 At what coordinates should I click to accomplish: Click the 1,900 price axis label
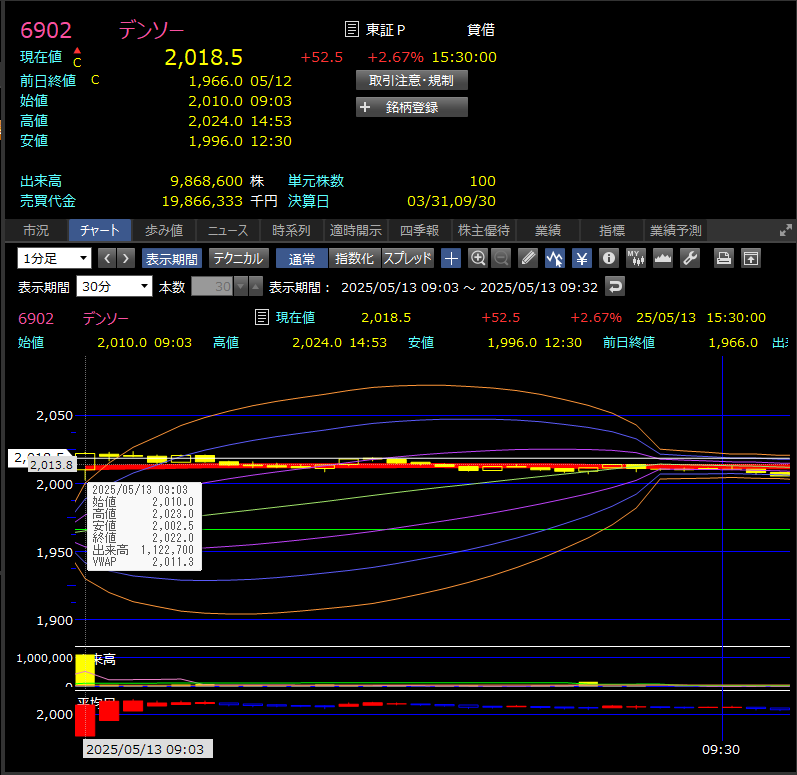point(54,621)
